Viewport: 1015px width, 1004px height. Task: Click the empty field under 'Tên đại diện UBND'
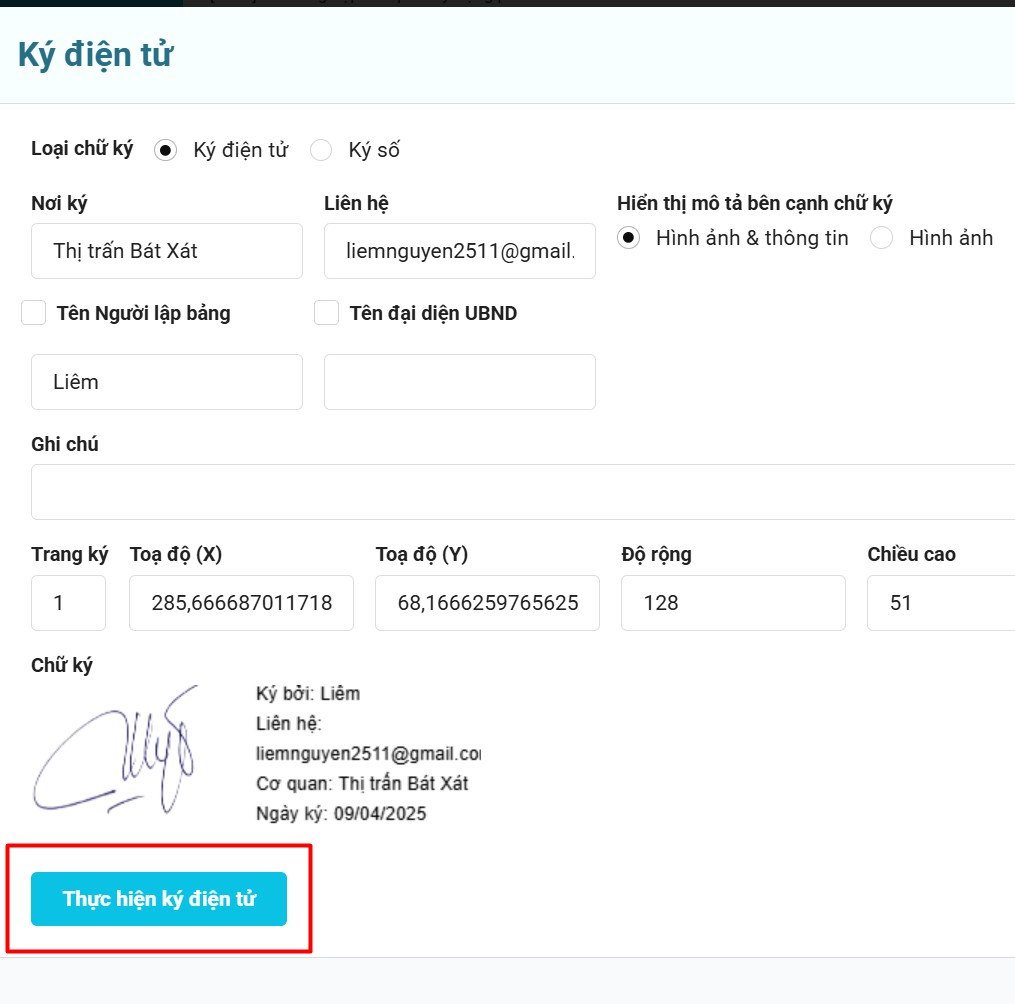(460, 382)
